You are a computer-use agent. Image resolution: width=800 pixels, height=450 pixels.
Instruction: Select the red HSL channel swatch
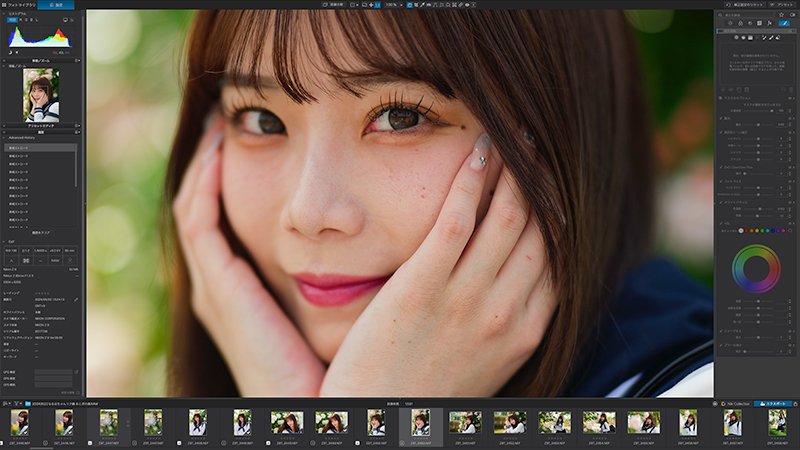pyautogui.click(x=746, y=231)
